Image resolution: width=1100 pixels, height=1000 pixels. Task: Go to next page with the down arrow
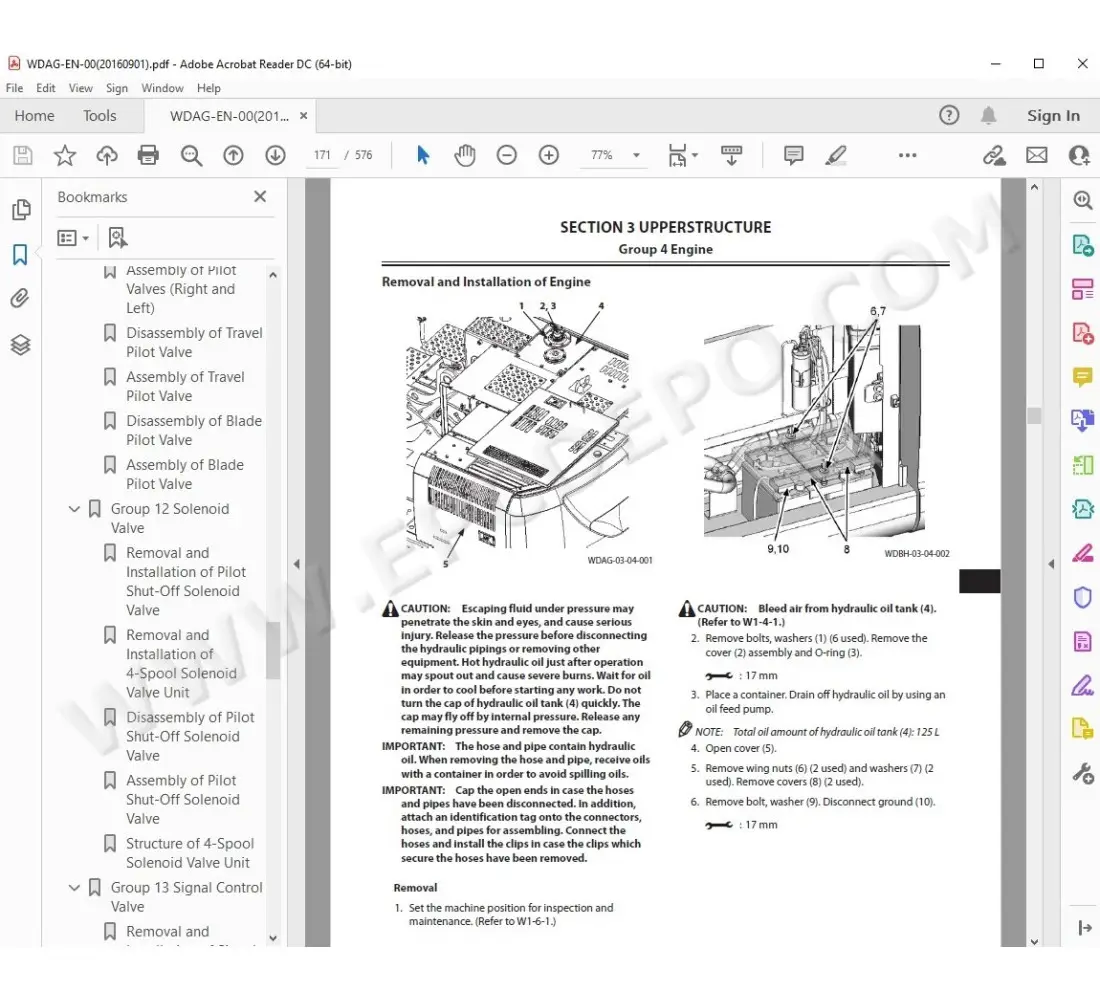pos(274,155)
